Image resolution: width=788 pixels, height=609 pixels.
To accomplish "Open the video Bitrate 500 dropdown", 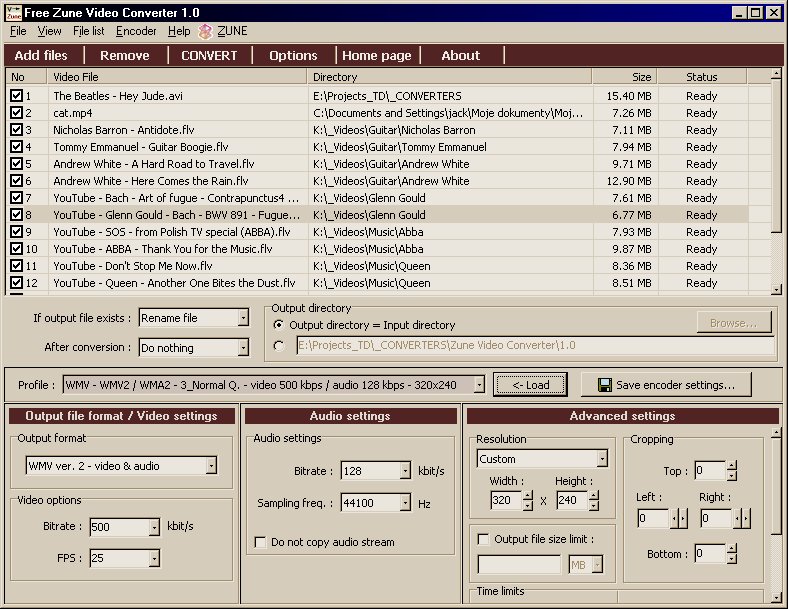I will (154, 527).
